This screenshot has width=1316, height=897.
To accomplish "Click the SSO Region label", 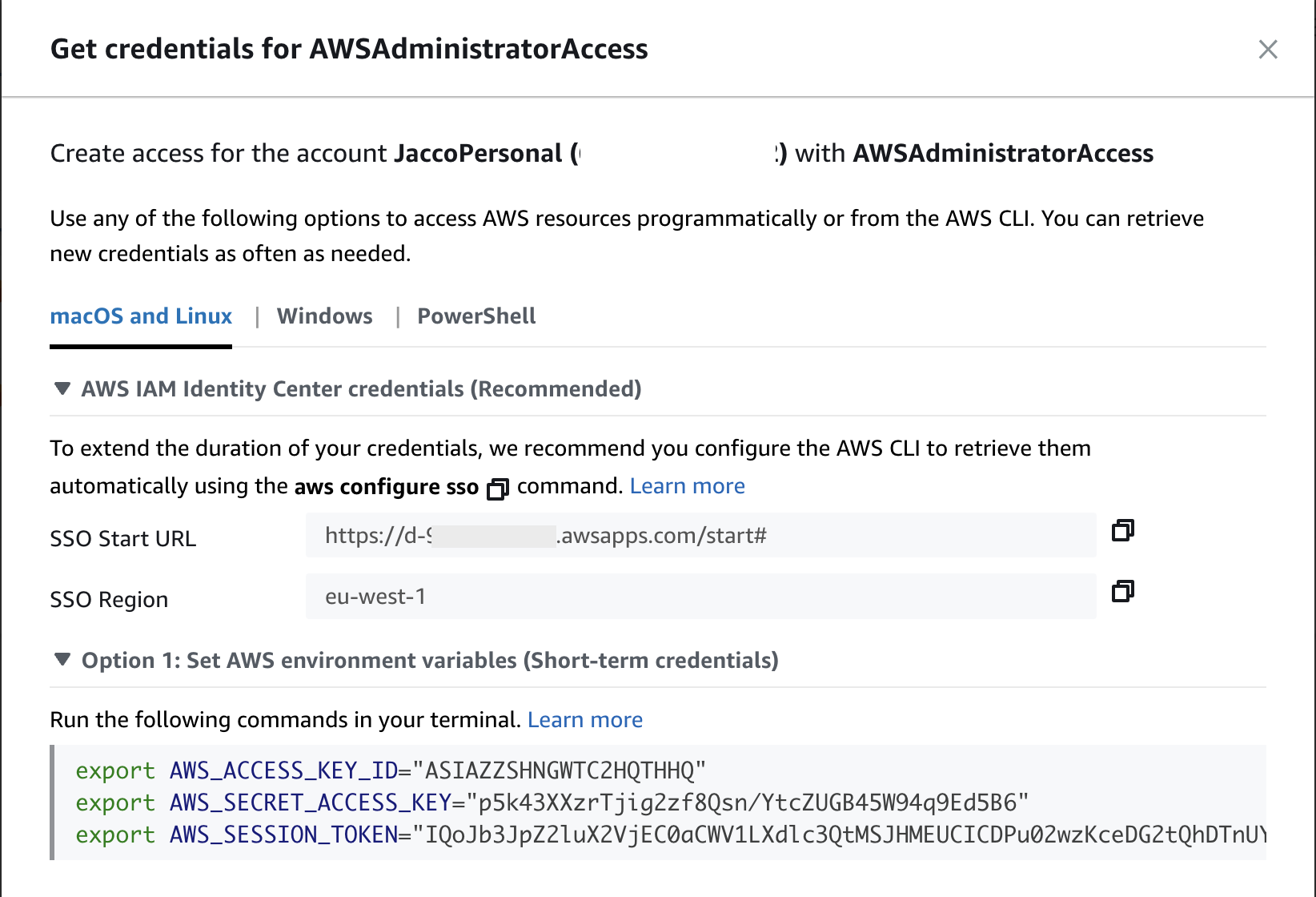I will [109, 600].
